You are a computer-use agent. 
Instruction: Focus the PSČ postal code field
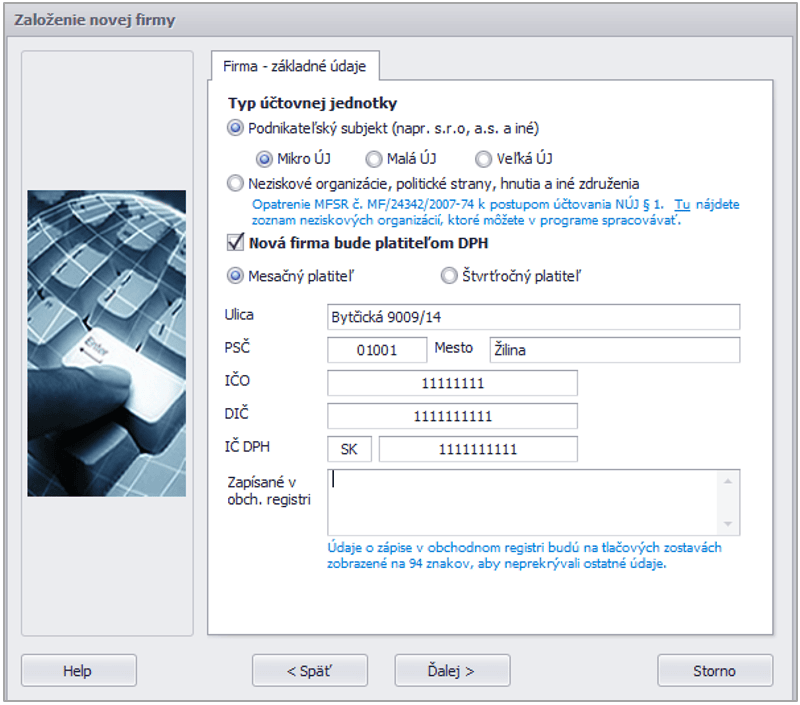[x=377, y=350]
